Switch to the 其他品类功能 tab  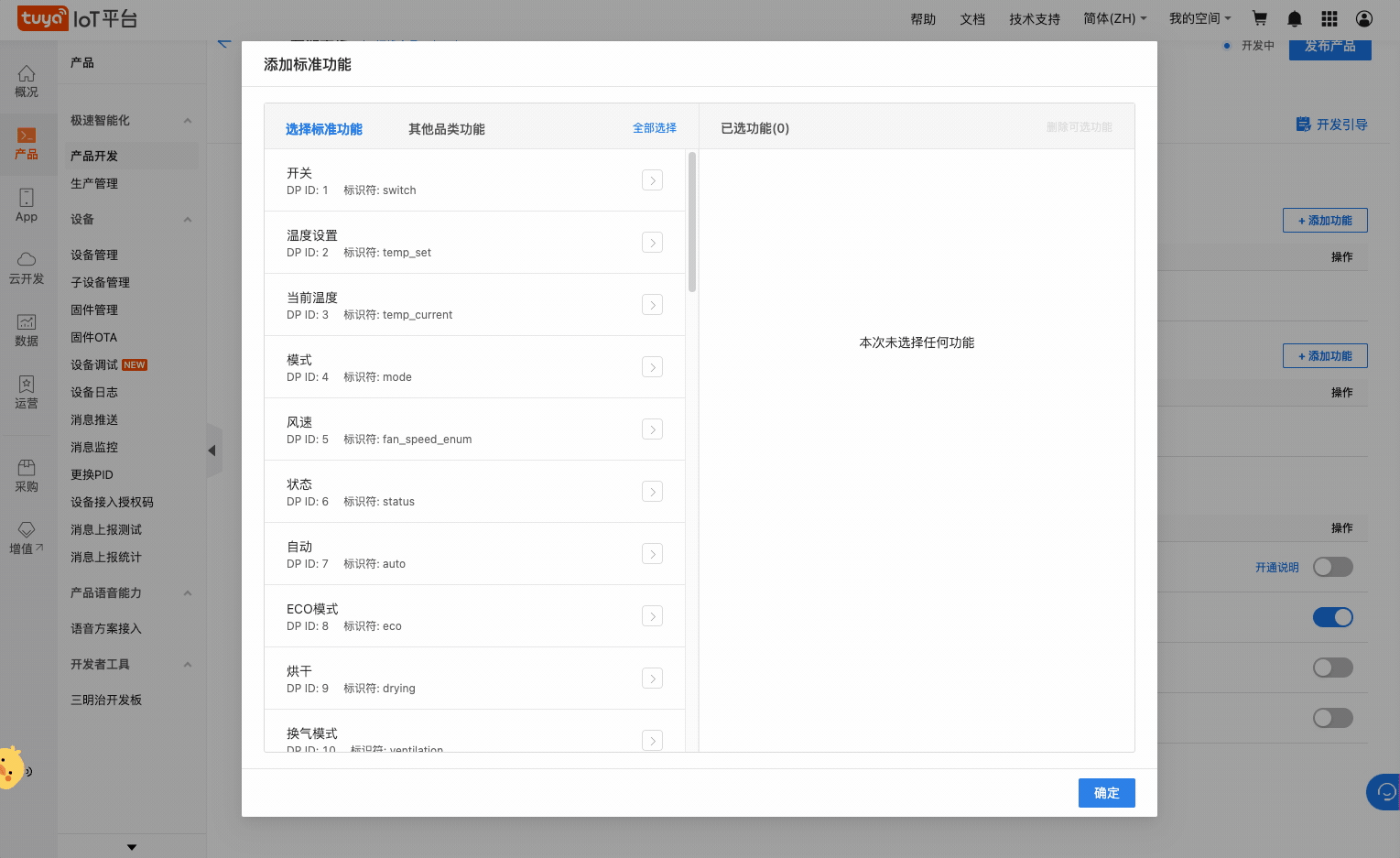tap(446, 129)
